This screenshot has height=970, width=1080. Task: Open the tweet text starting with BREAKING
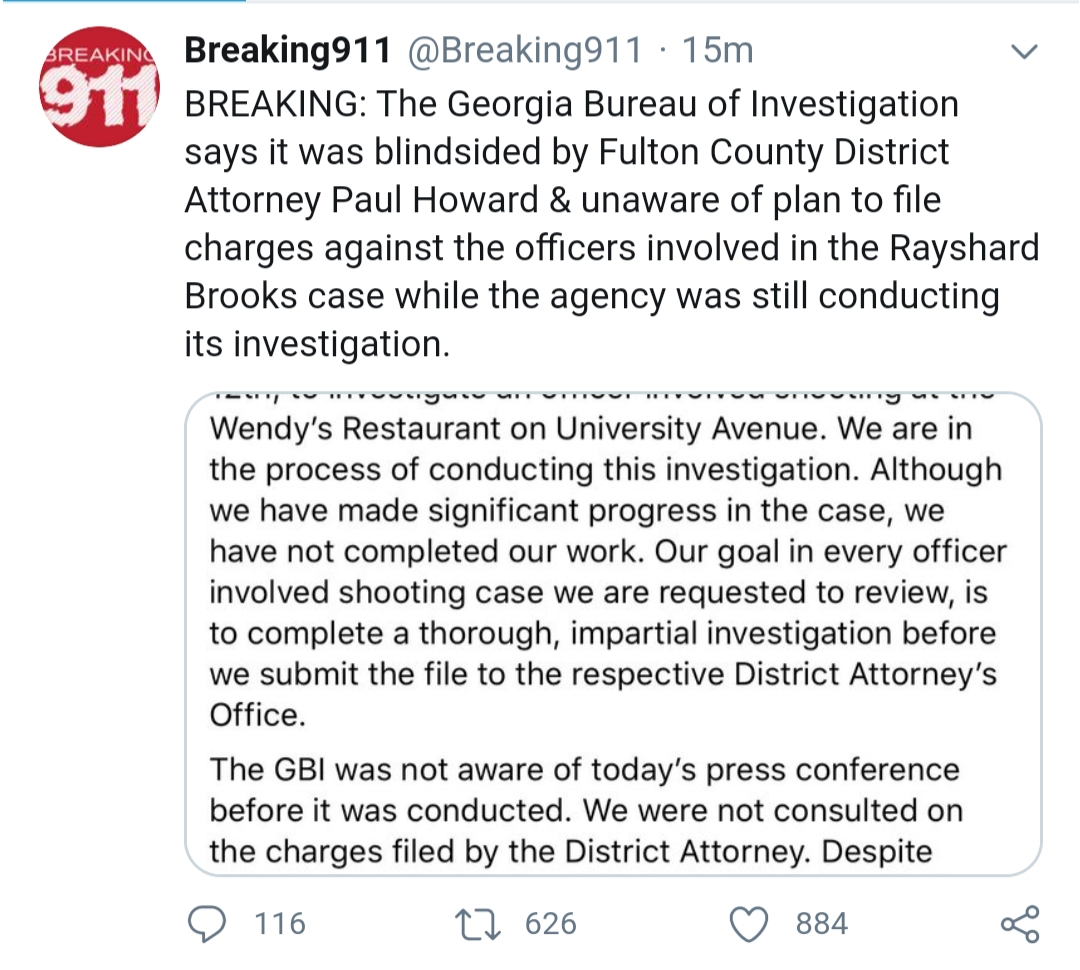[612, 224]
